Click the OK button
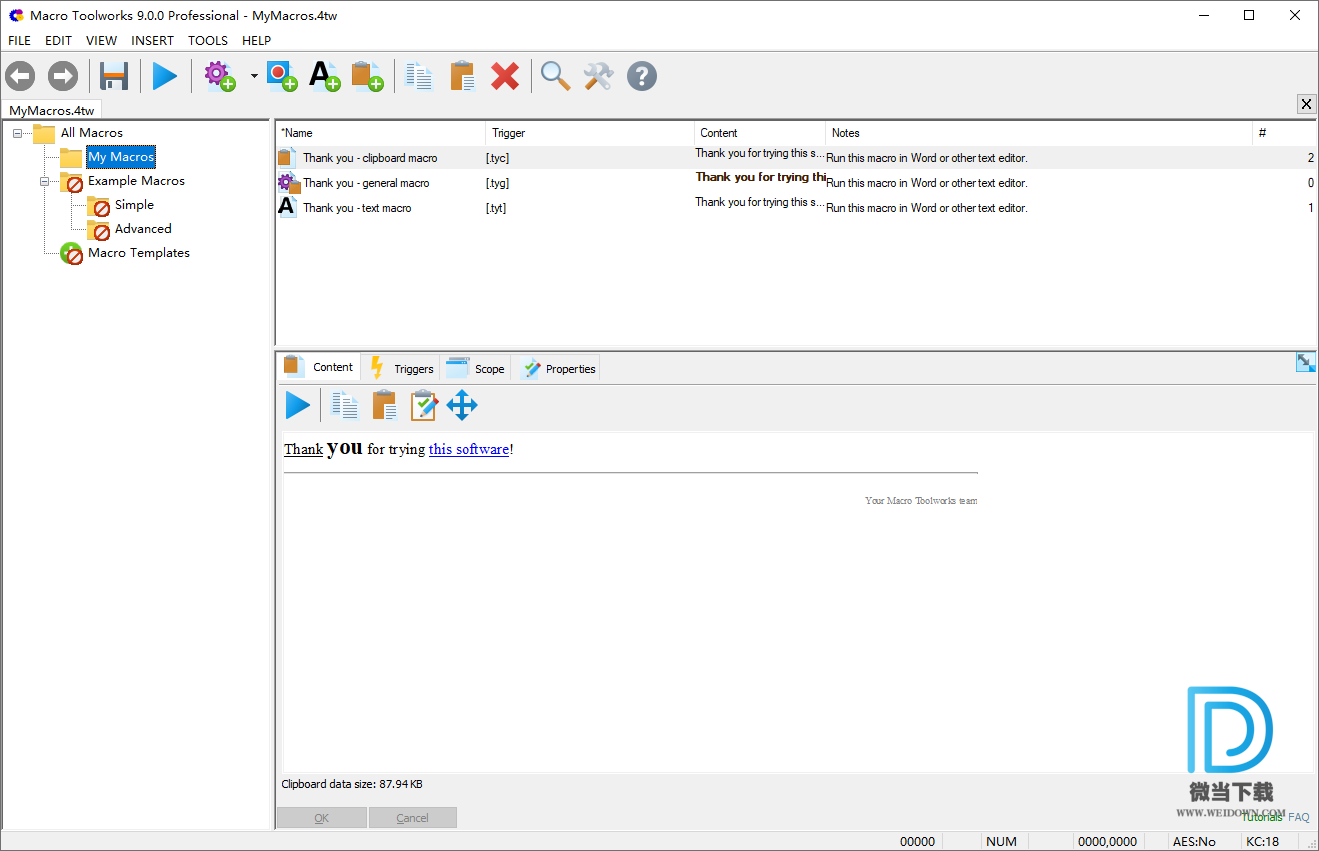The width and height of the screenshot is (1319, 851). [321, 818]
